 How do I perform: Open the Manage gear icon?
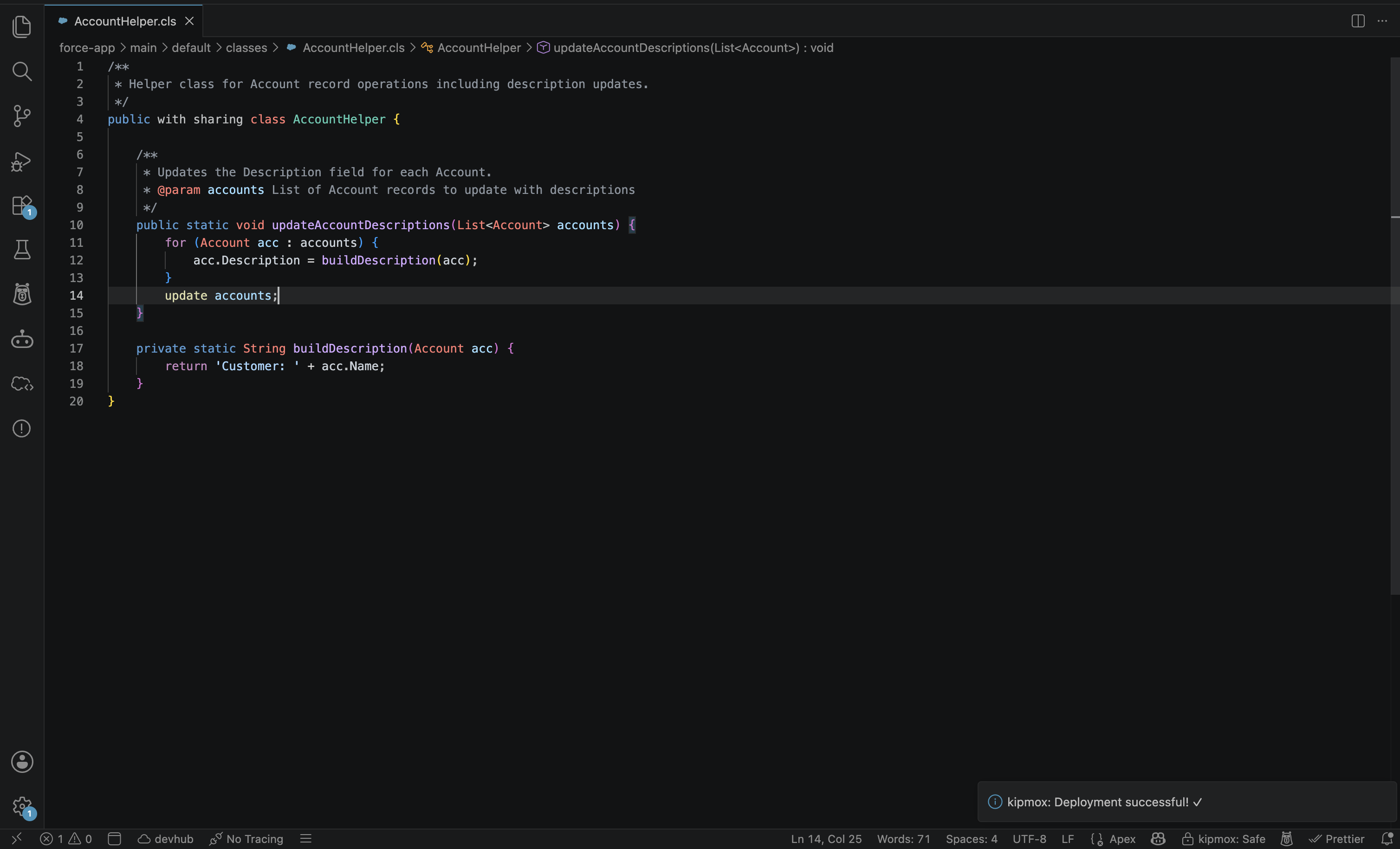point(22,806)
